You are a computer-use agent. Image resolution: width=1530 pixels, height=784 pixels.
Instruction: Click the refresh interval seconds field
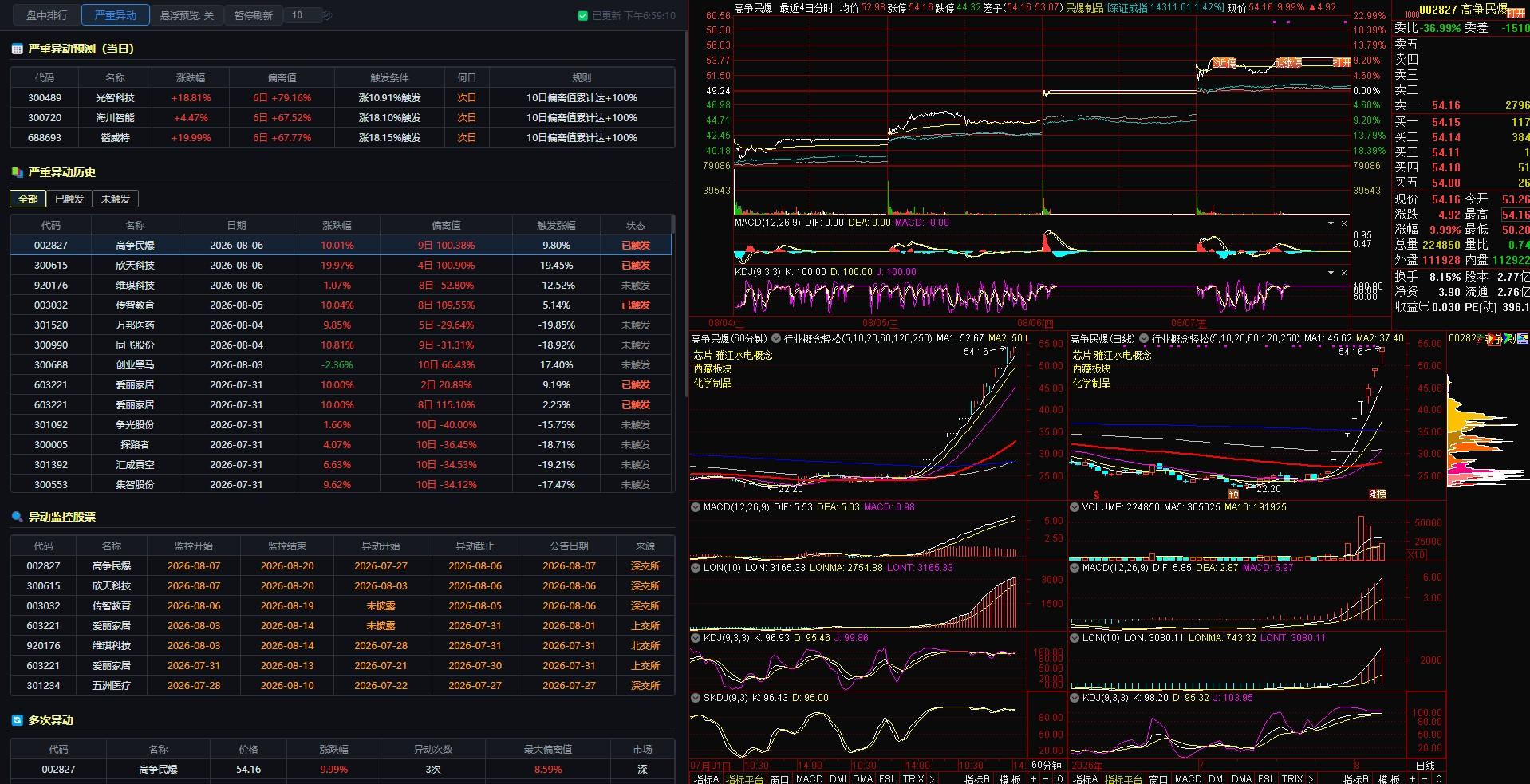302,15
